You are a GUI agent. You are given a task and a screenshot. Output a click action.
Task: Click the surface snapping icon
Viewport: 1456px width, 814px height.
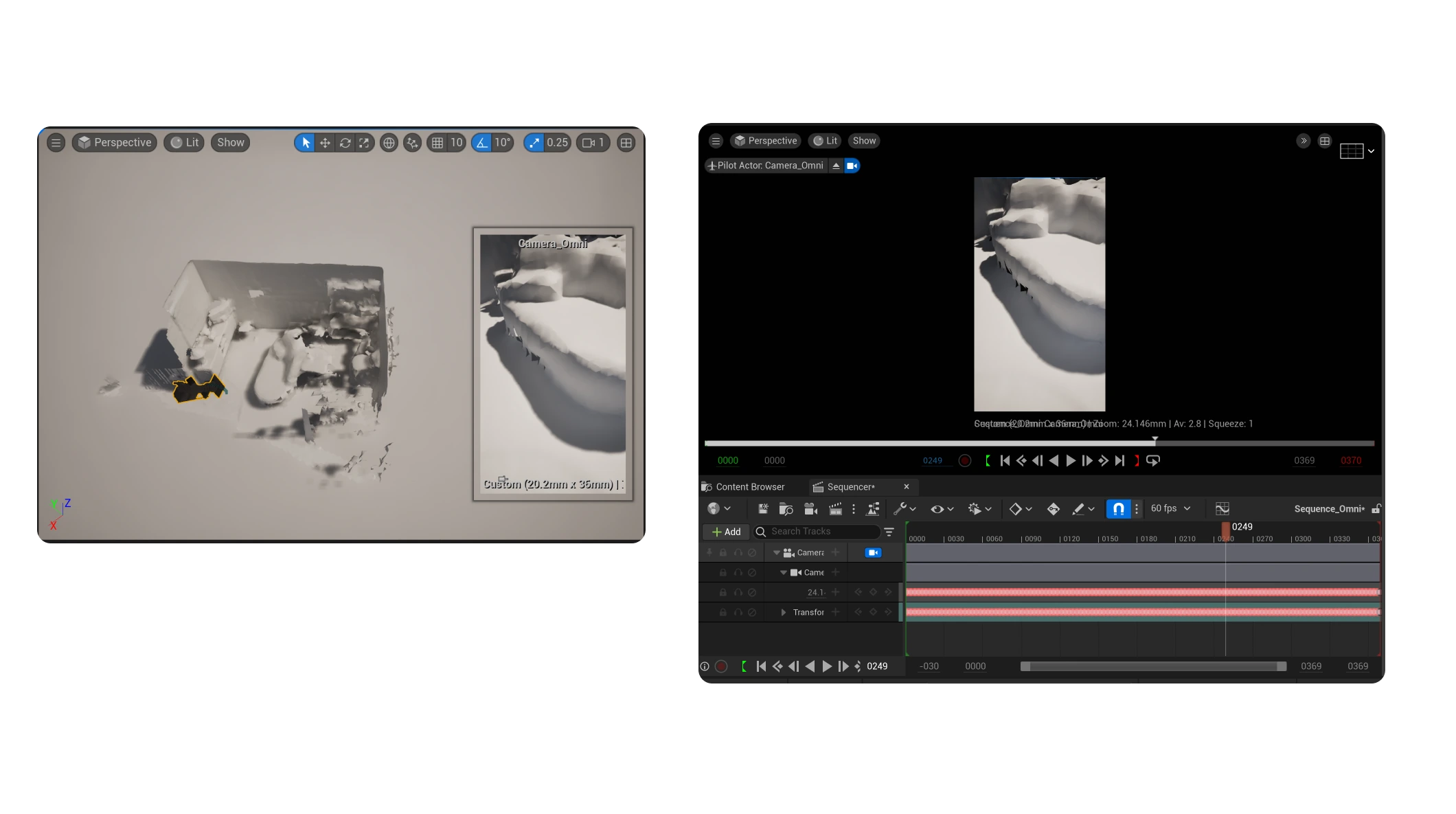coord(412,143)
